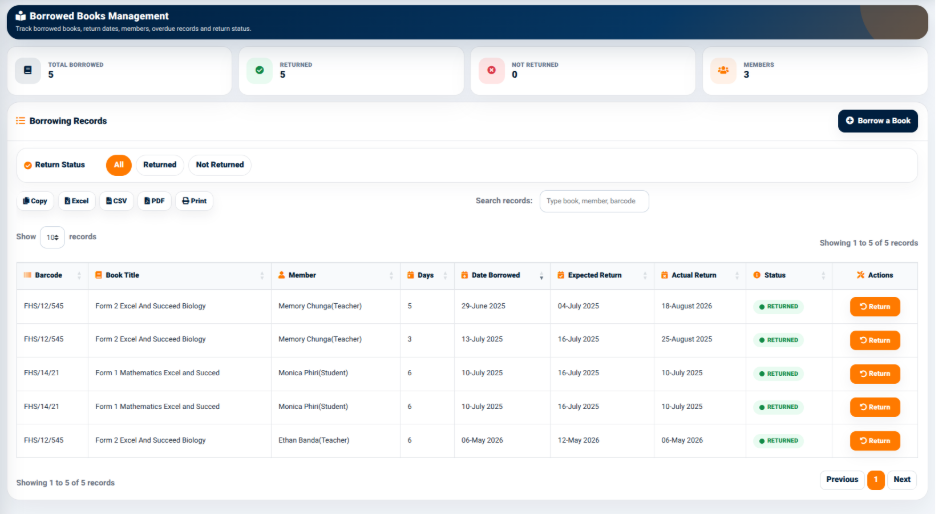Export records as CSV

point(116,201)
